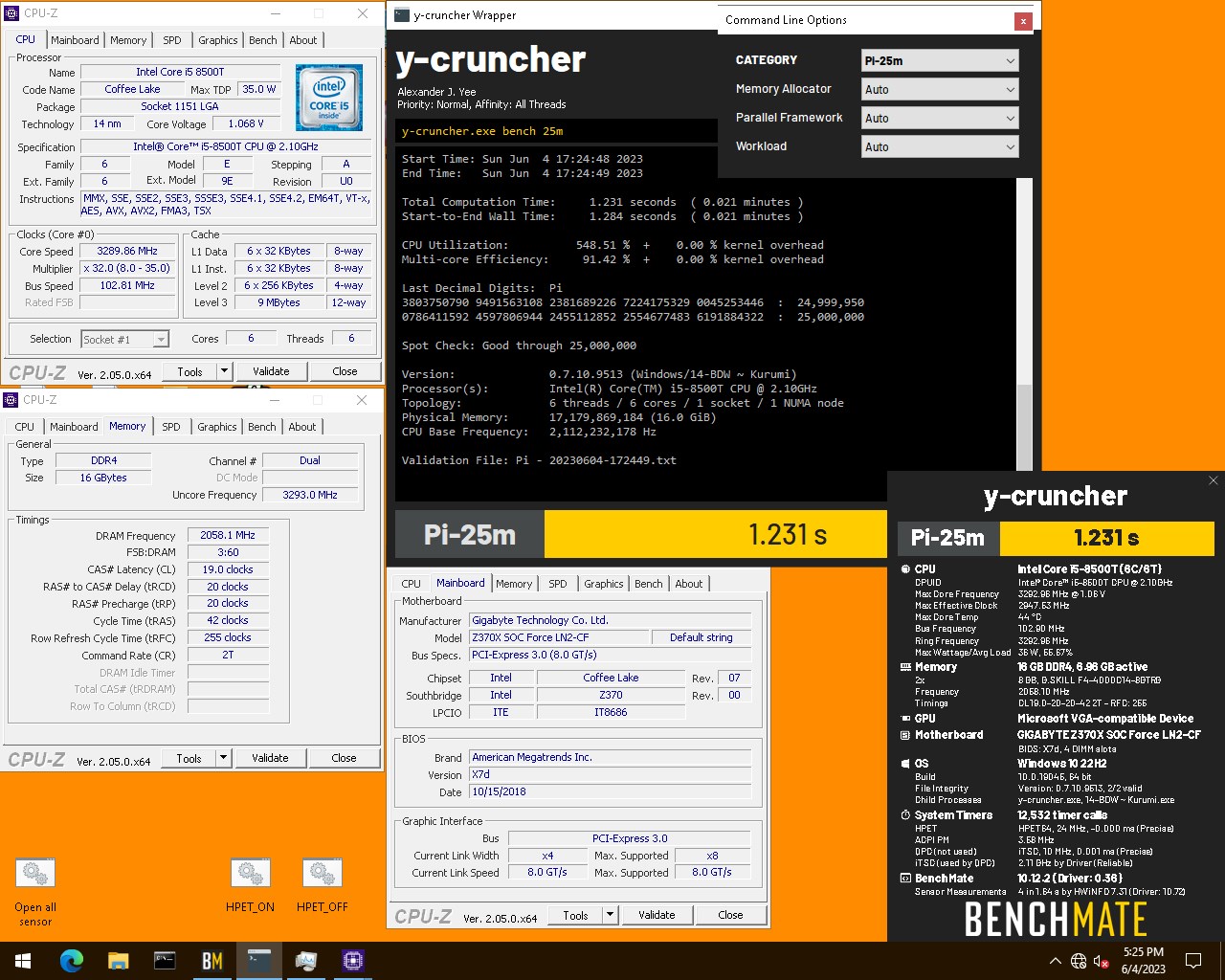Viewport: 1225px width, 980px height.
Task: Open the Workload dropdown
Action: [x=940, y=146]
